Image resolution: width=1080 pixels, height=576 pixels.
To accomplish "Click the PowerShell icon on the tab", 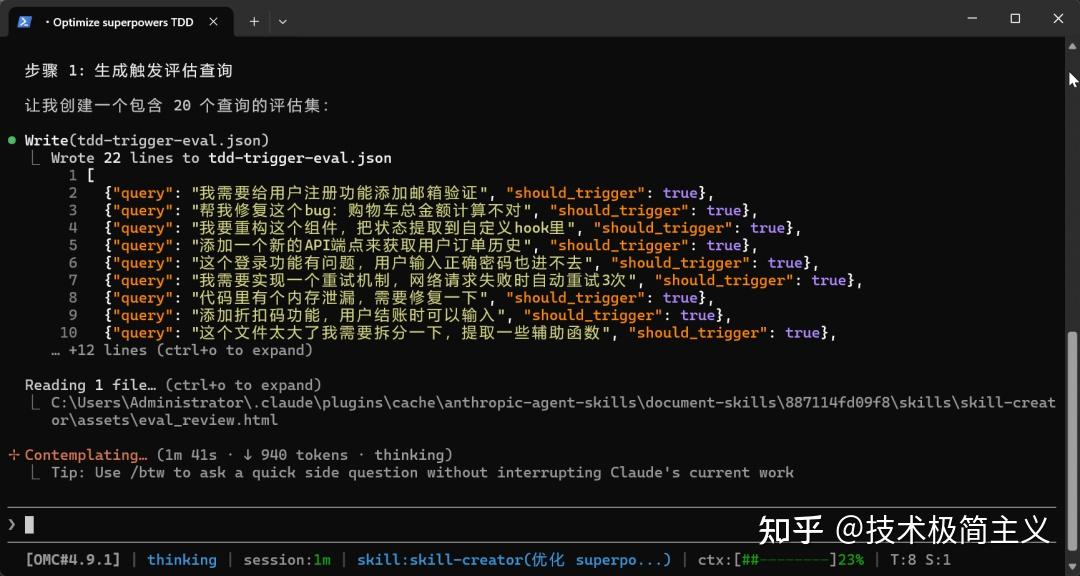I will (x=24, y=21).
